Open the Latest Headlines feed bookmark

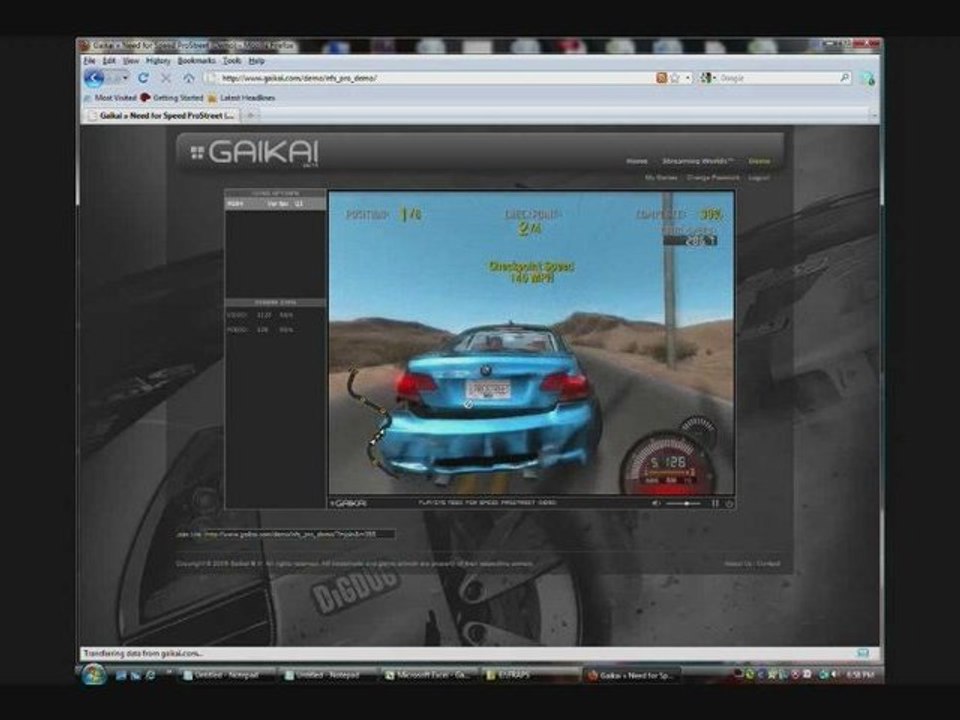point(241,97)
